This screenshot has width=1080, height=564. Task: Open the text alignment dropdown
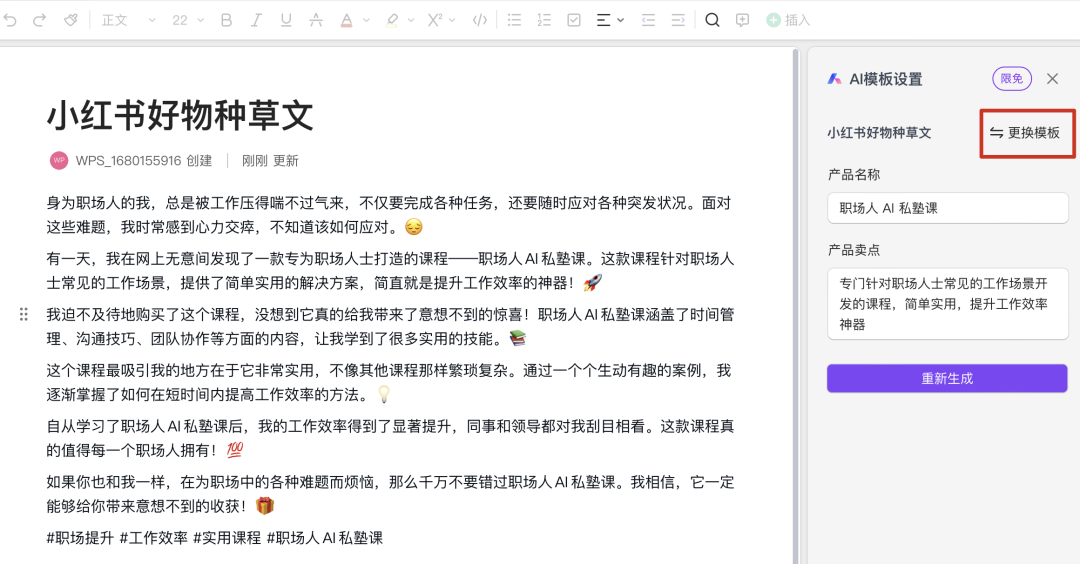point(610,20)
